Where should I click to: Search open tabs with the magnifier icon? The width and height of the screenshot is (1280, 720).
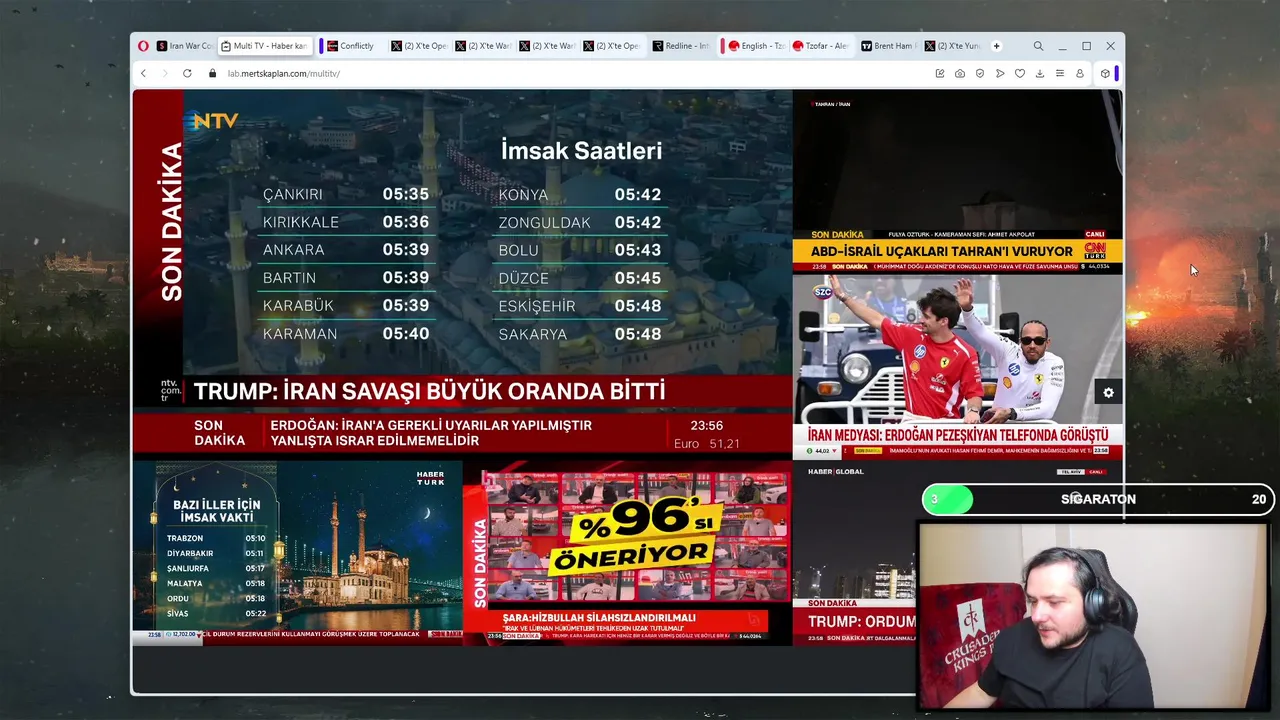pos(1038,46)
